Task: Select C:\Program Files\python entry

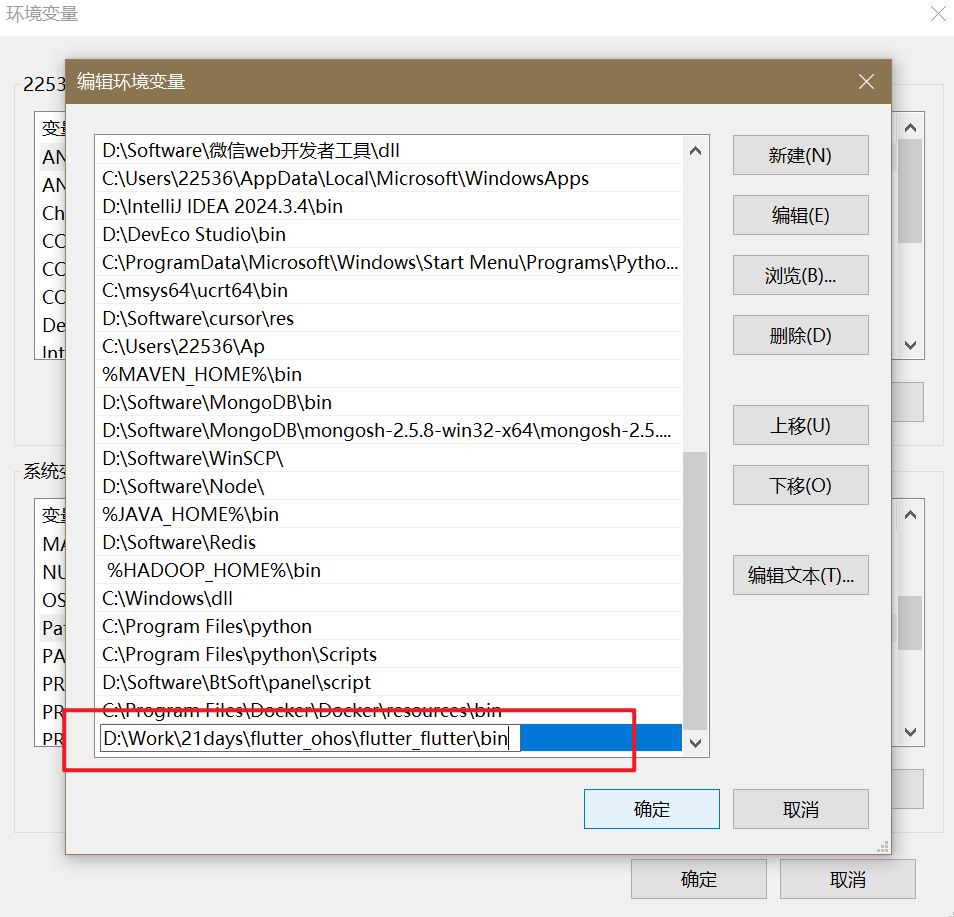Action: 389,626
